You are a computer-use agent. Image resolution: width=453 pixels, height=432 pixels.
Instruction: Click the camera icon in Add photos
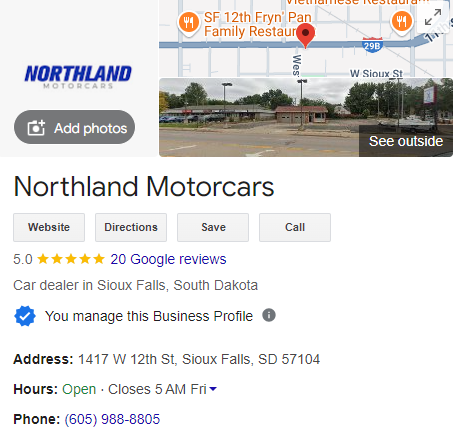click(36, 128)
